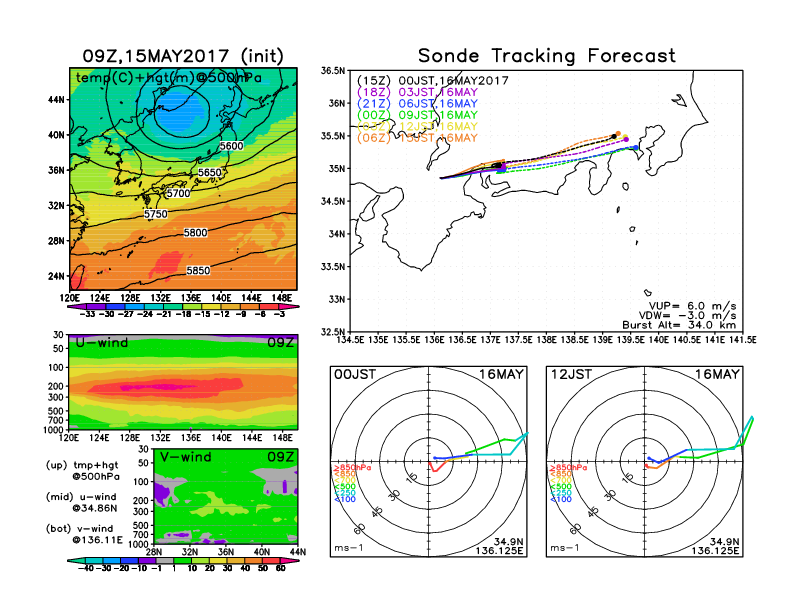Click the orange 06Z trajectory endpoint dot

point(619,133)
